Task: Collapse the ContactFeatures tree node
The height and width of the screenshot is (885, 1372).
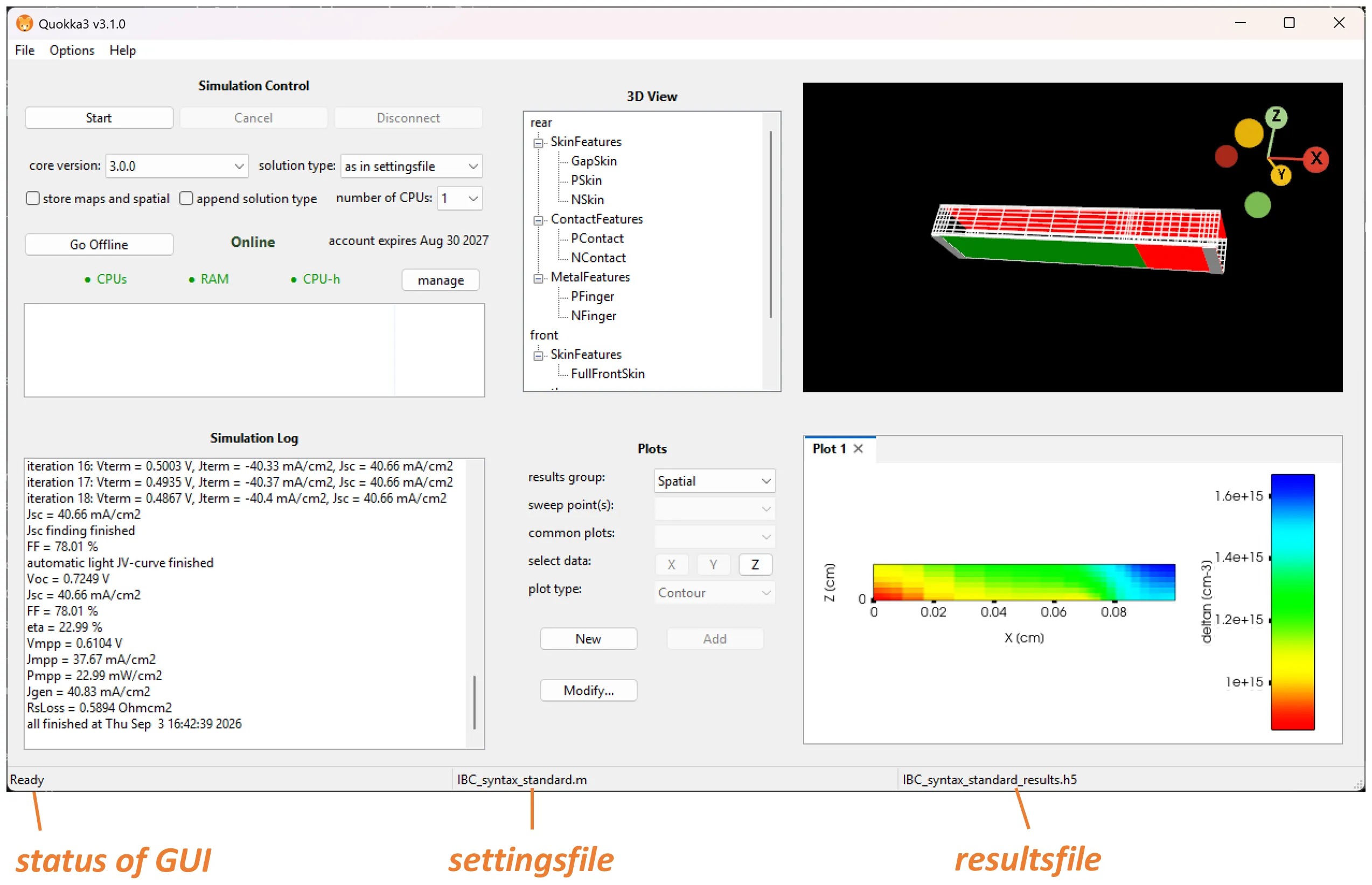Action: (538, 220)
